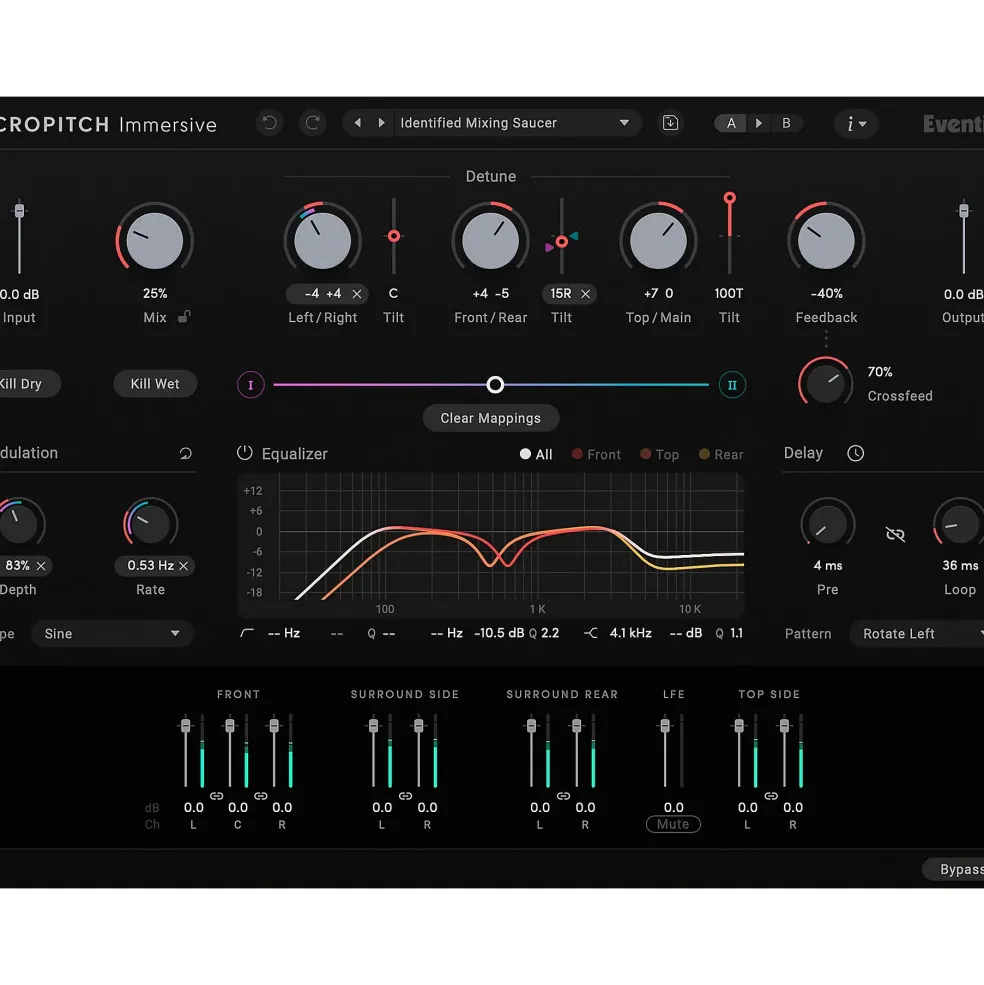Click the Front/Rear detune knob
Viewport: 984px width, 985px height.
pos(491,241)
